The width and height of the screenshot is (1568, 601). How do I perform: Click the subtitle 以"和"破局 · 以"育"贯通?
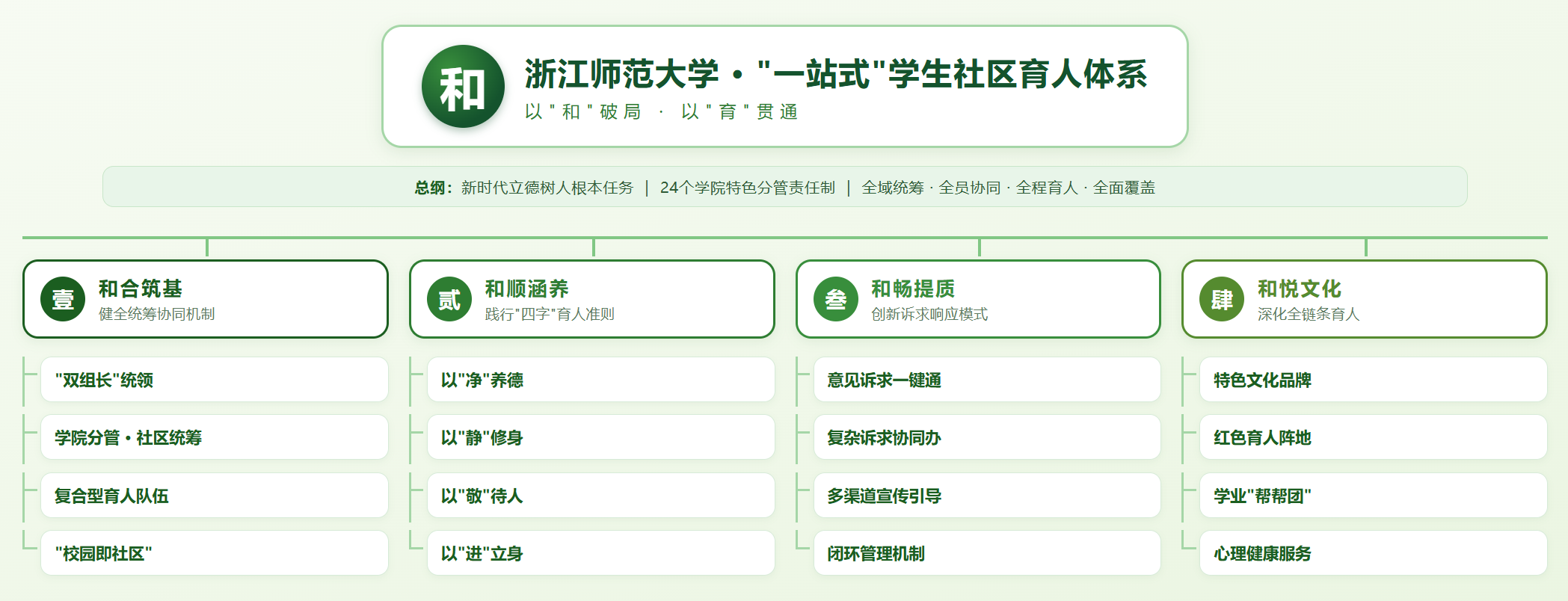[x=662, y=112]
